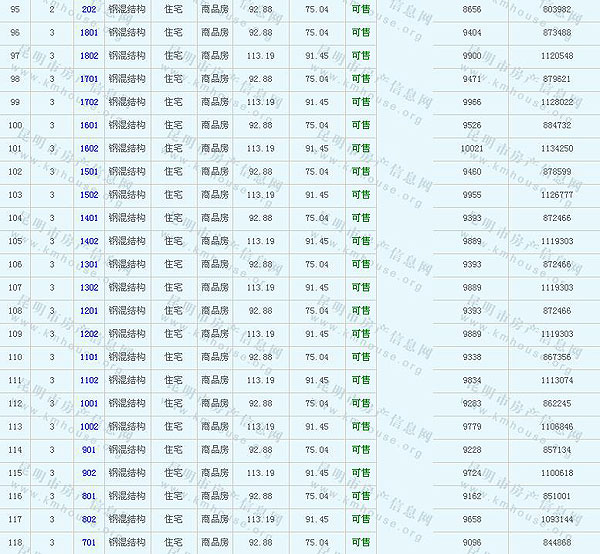The image size is (600, 554).
Task: Click room 1801 link
Action: tap(89, 32)
